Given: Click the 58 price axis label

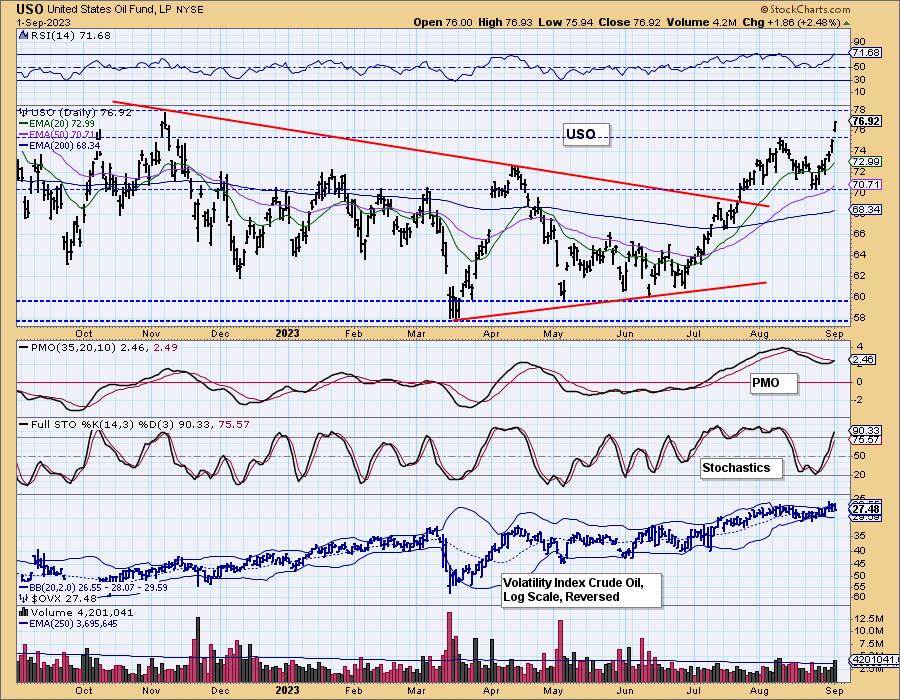Looking at the screenshot, I should (x=860, y=318).
